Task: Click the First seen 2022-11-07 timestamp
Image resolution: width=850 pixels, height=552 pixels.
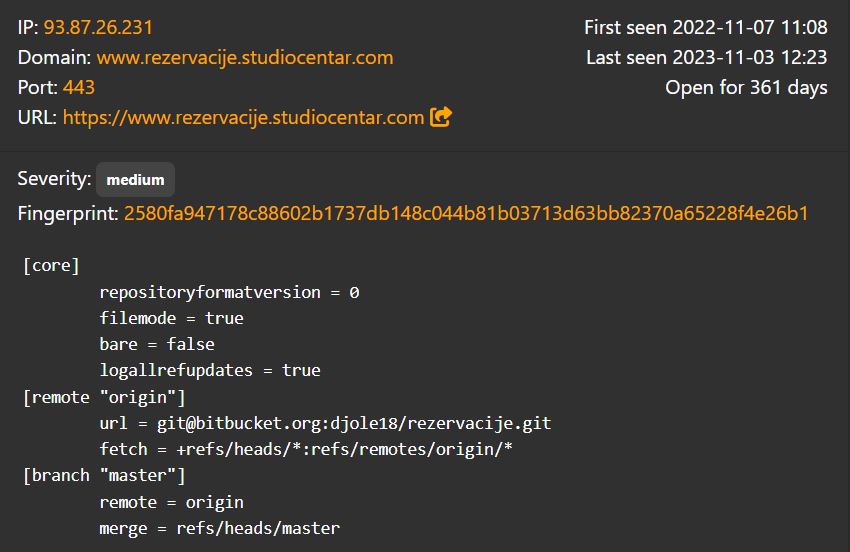Action: tap(706, 28)
